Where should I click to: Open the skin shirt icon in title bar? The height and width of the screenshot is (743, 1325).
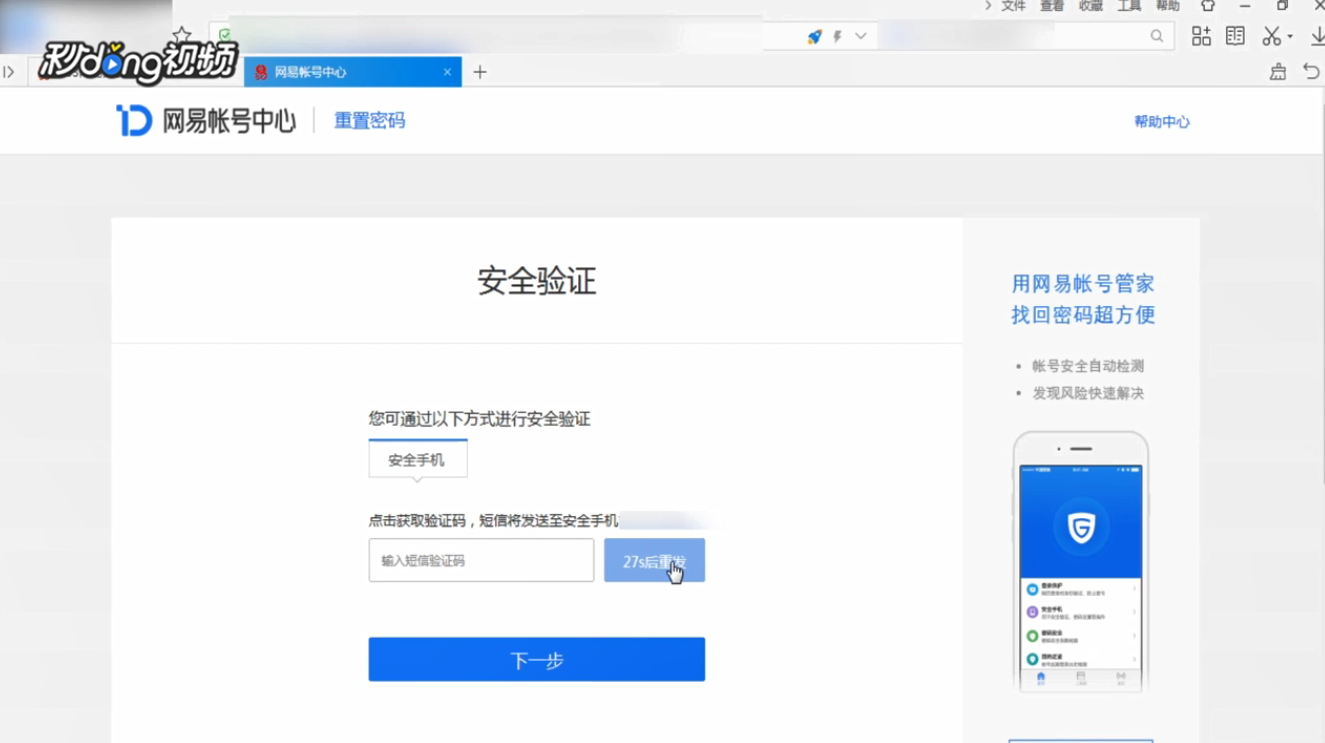1208,6
